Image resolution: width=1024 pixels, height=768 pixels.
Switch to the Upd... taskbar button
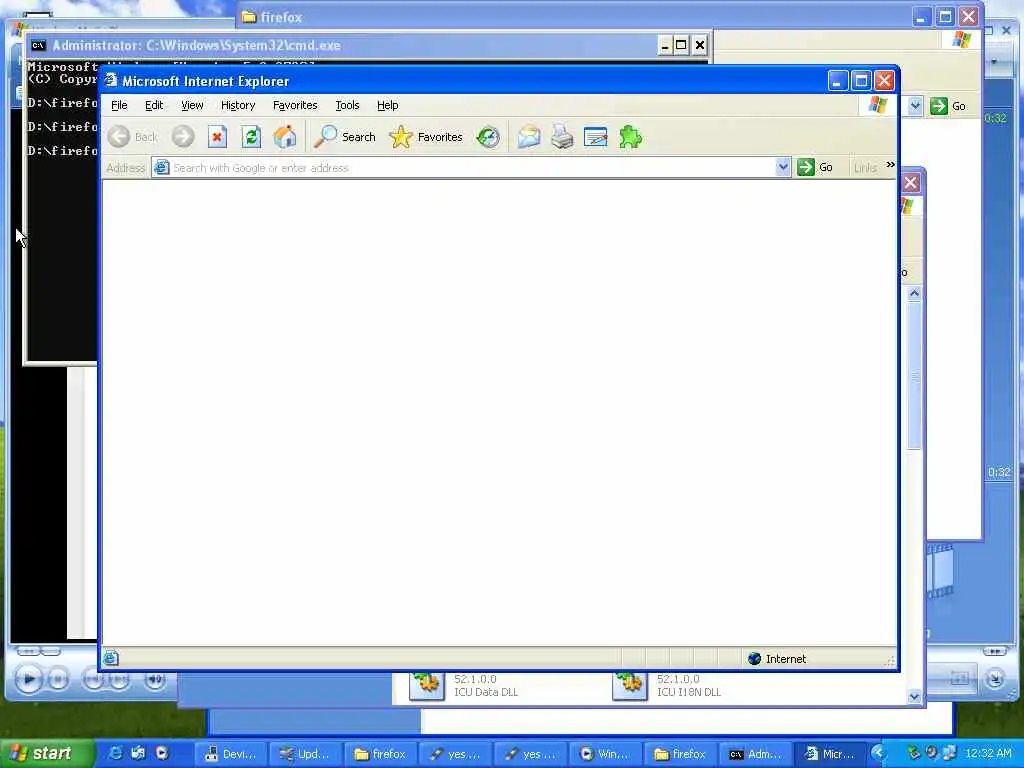pyautogui.click(x=306, y=754)
